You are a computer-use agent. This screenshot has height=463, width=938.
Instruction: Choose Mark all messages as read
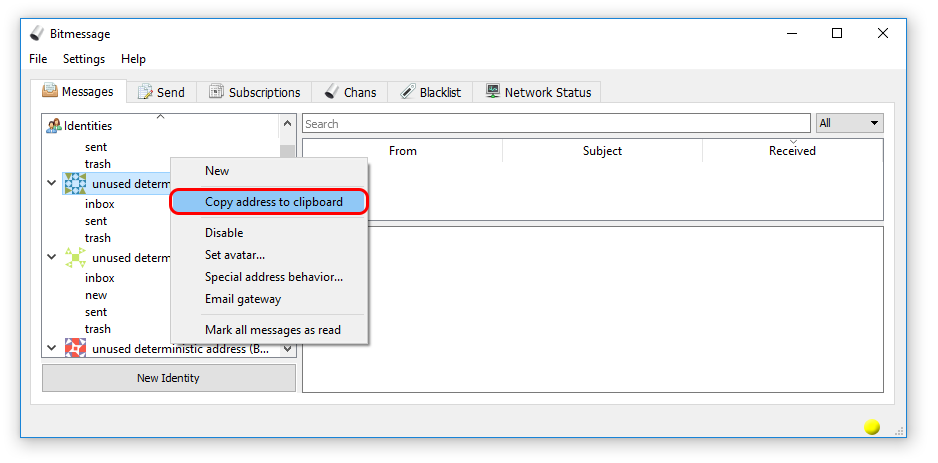pos(269,330)
